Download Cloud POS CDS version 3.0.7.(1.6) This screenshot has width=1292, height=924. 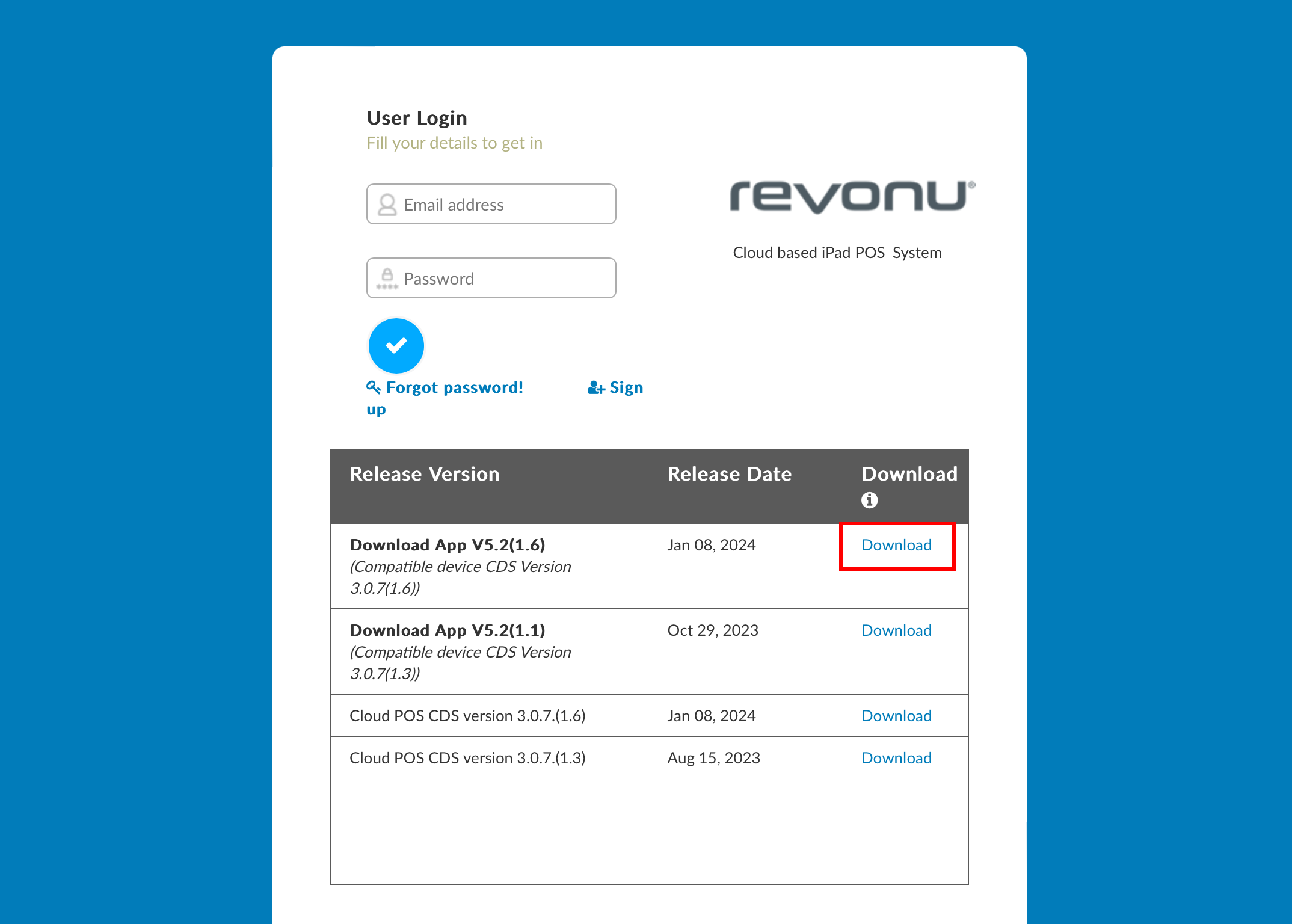point(896,716)
